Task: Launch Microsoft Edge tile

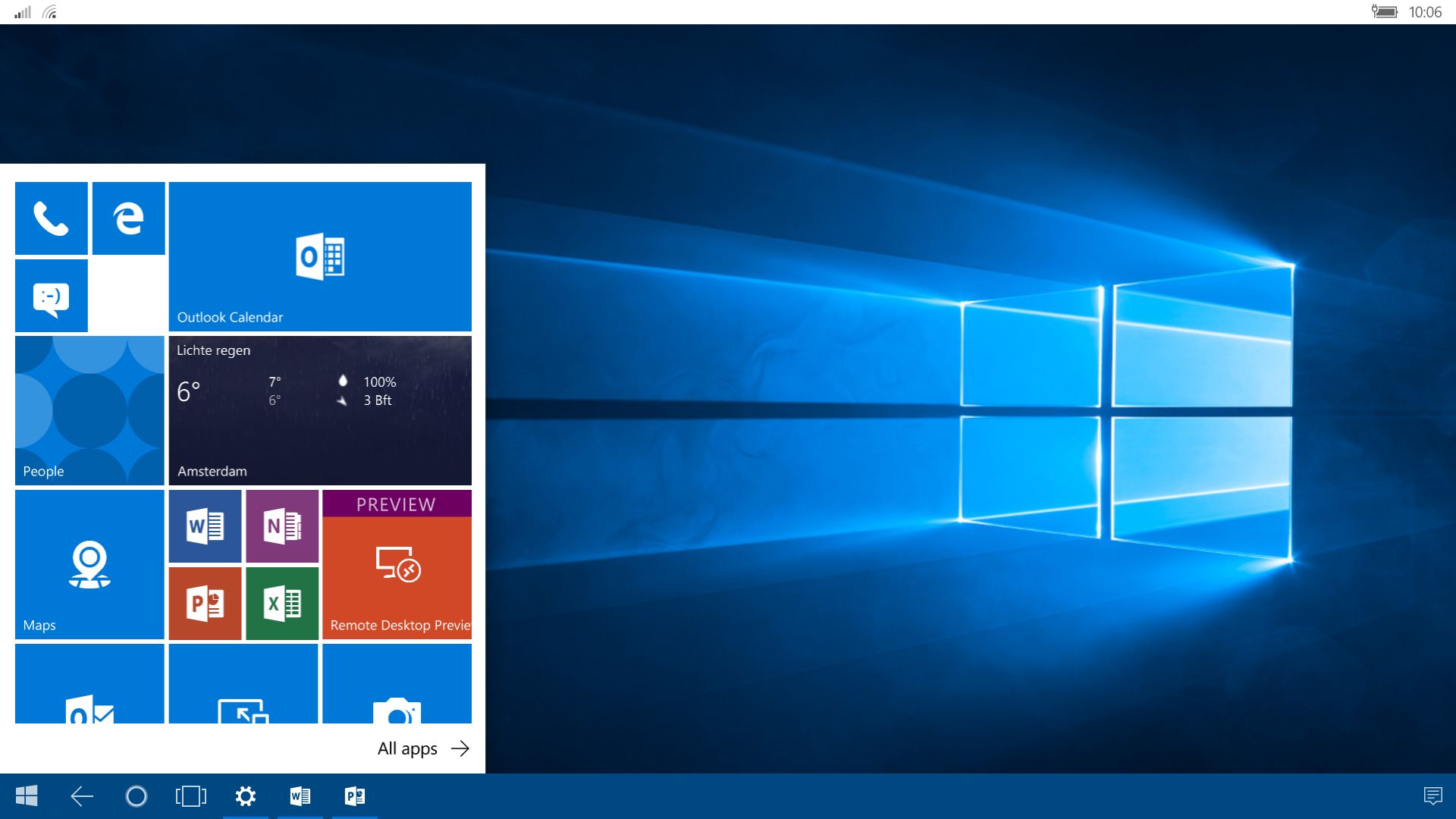Action: pyautogui.click(x=129, y=218)
